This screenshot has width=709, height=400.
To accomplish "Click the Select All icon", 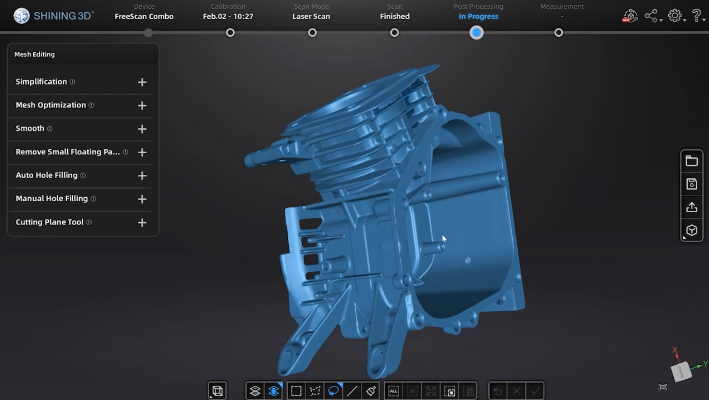I will 393,391.
